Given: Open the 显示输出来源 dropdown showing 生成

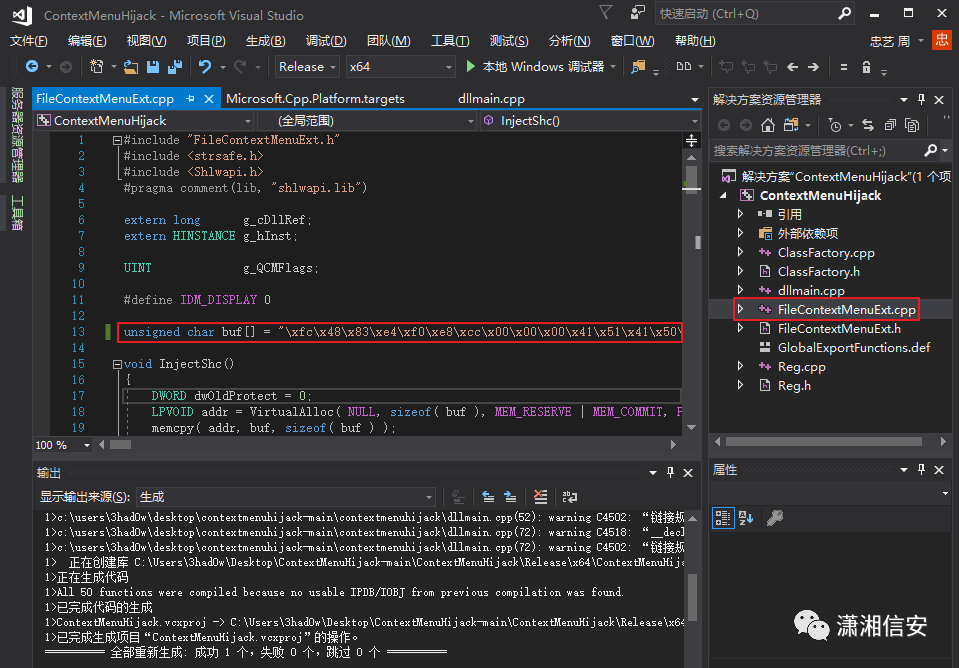Looking at the screenshot, I should (286, 497).
